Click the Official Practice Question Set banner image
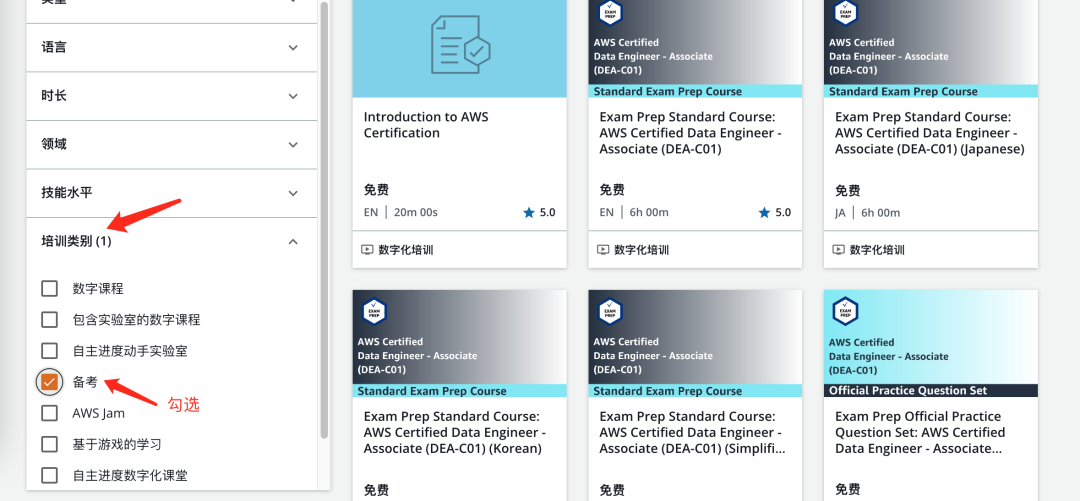Viewport: 1080px width, 501px height. pyautogui.click(x=931, y=343)
